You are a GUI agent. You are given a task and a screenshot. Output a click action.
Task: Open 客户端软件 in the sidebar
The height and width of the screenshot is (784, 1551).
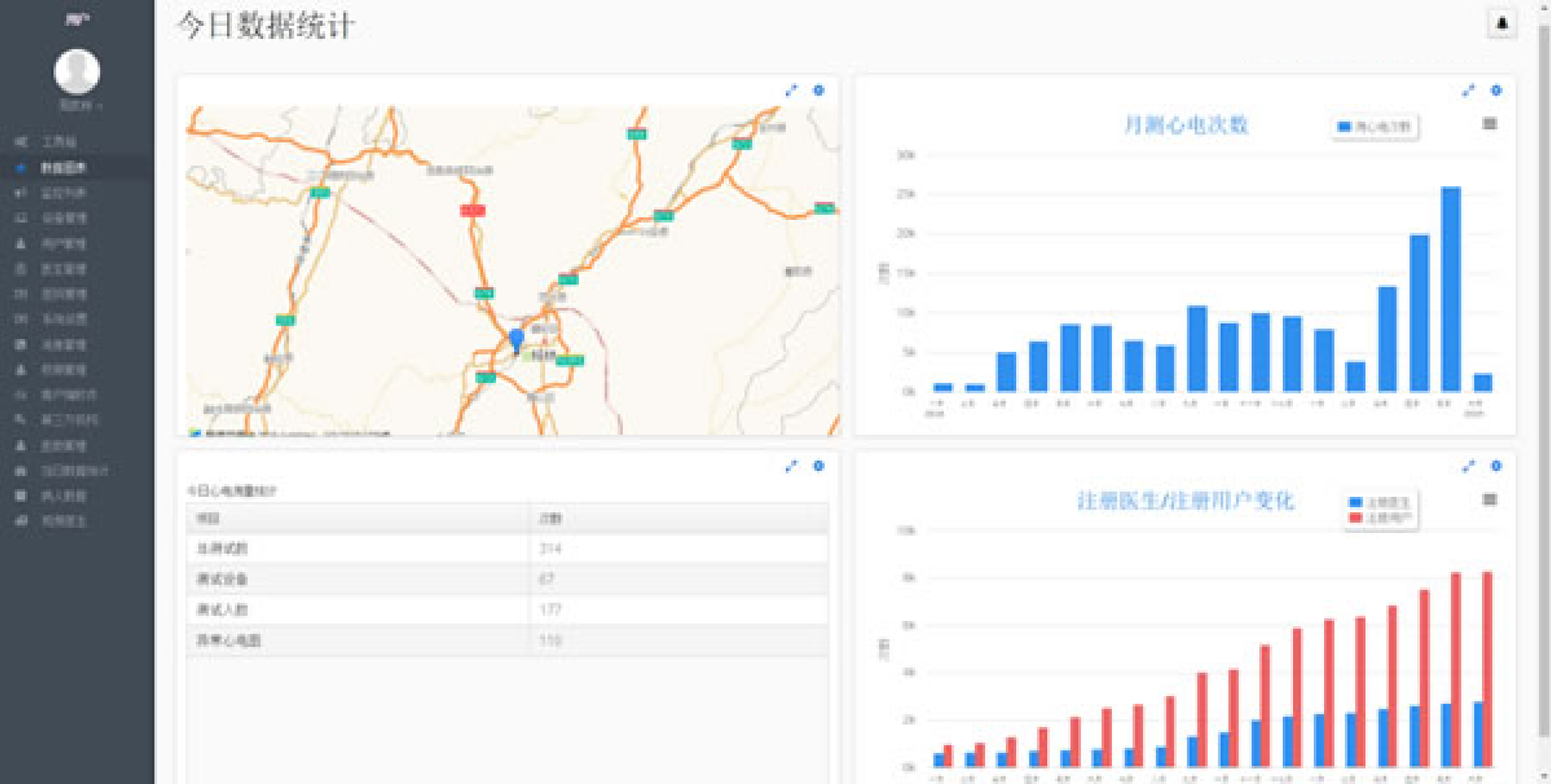(77, 395)
